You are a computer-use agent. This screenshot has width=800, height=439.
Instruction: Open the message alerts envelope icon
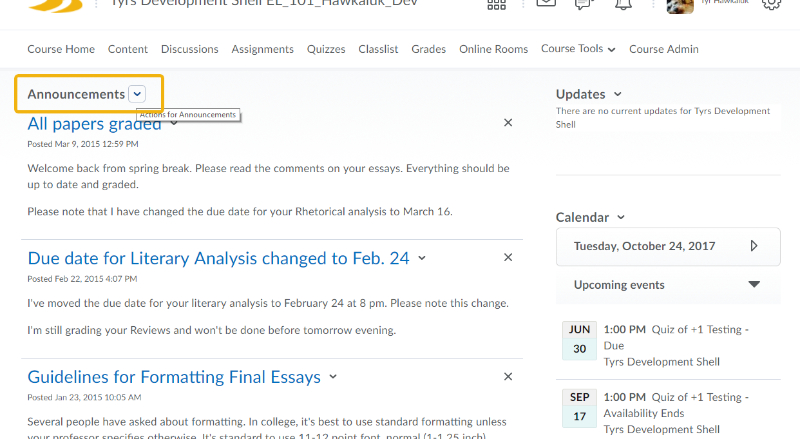(545, 4)
